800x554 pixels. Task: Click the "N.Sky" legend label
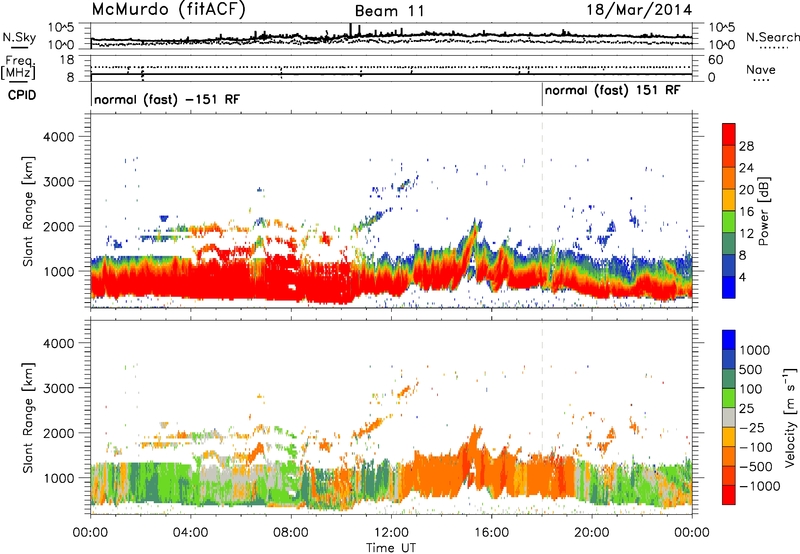[19, 37]
